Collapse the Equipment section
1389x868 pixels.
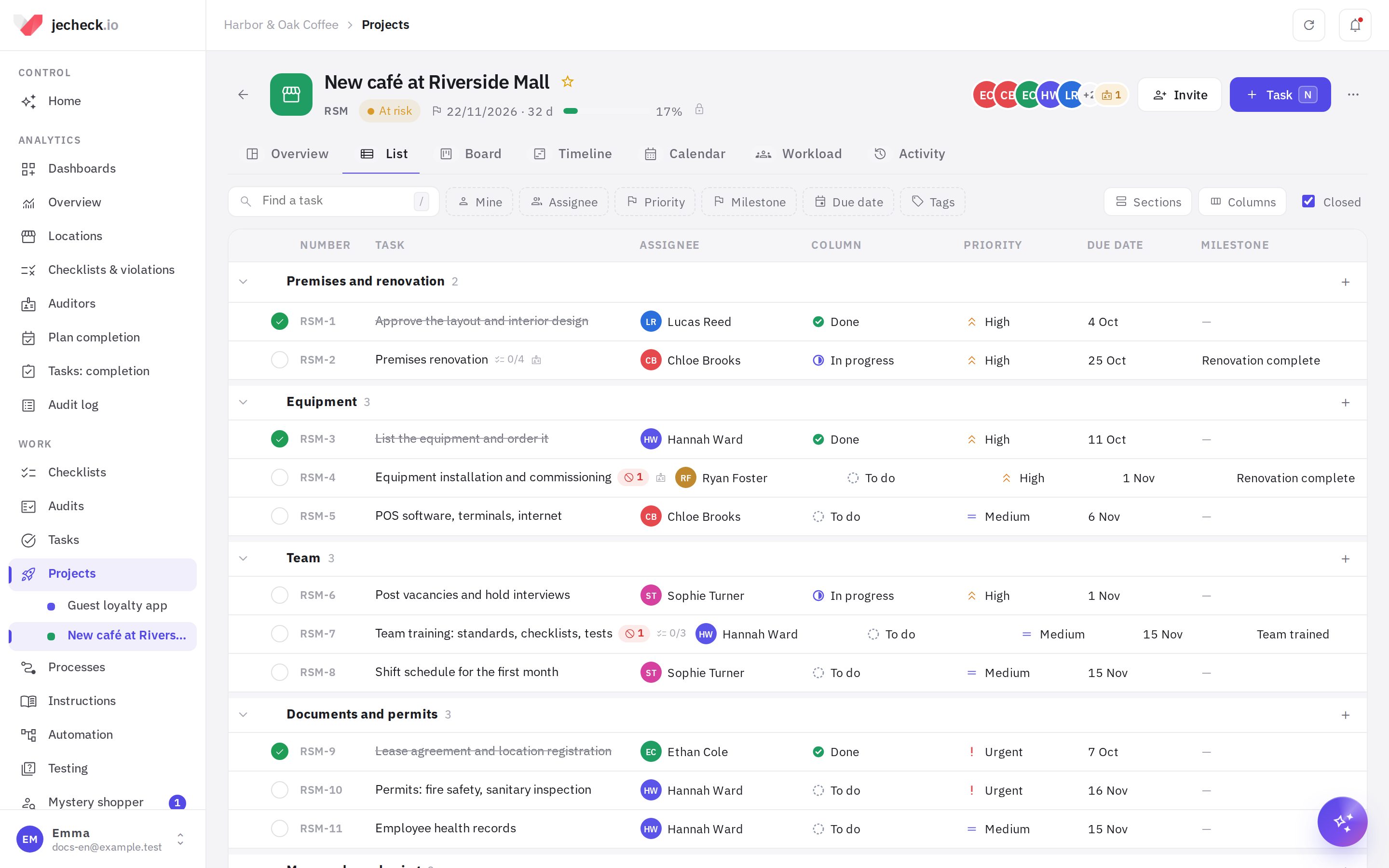(x=244, y=403)
